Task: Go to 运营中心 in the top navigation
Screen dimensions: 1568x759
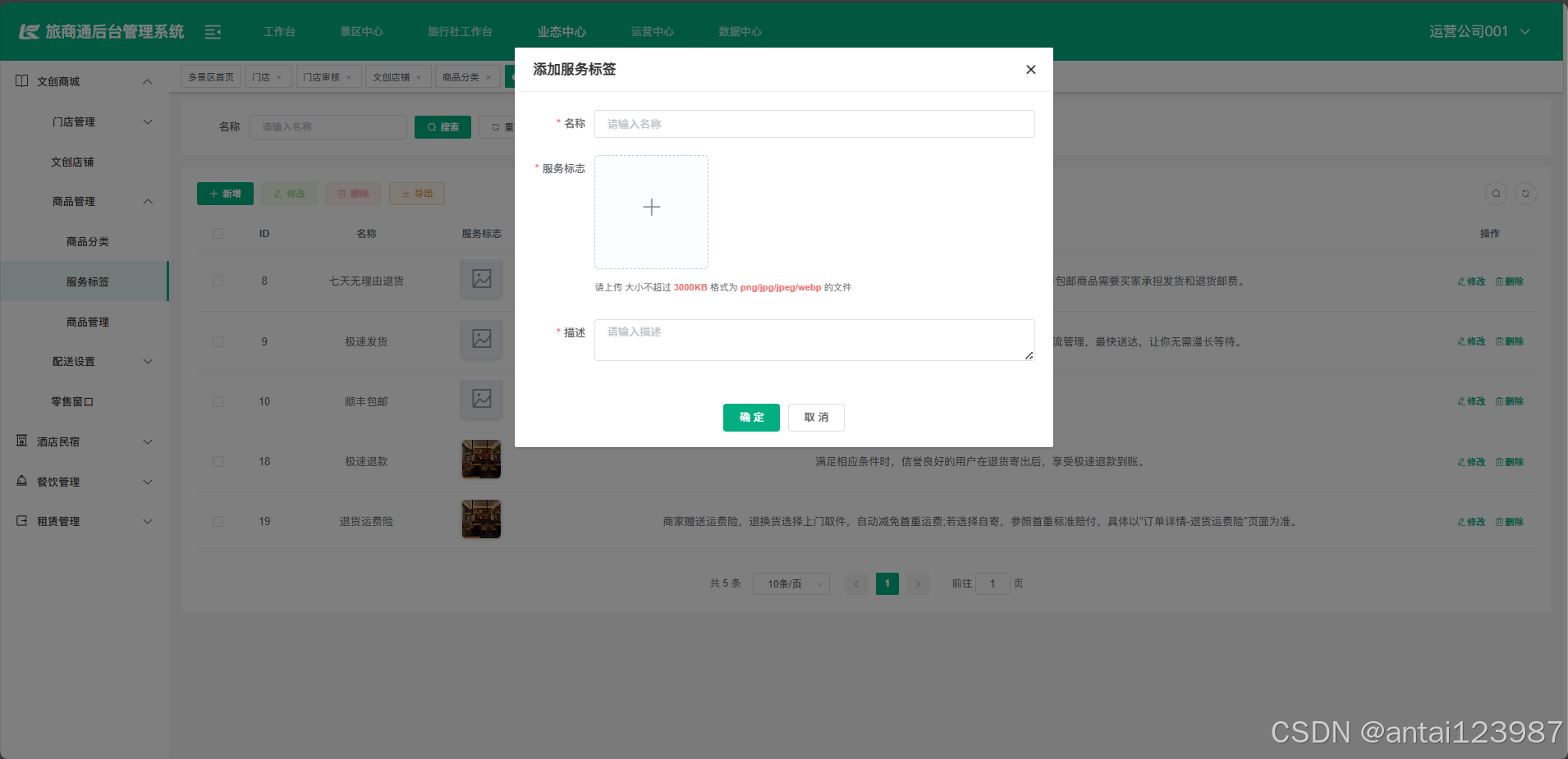Action: (x=653, y=32)
